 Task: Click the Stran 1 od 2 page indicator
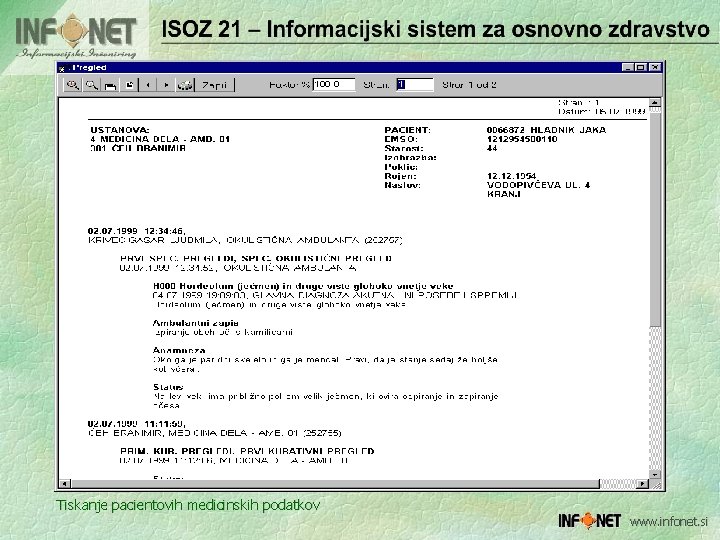(x=469, y=85)
